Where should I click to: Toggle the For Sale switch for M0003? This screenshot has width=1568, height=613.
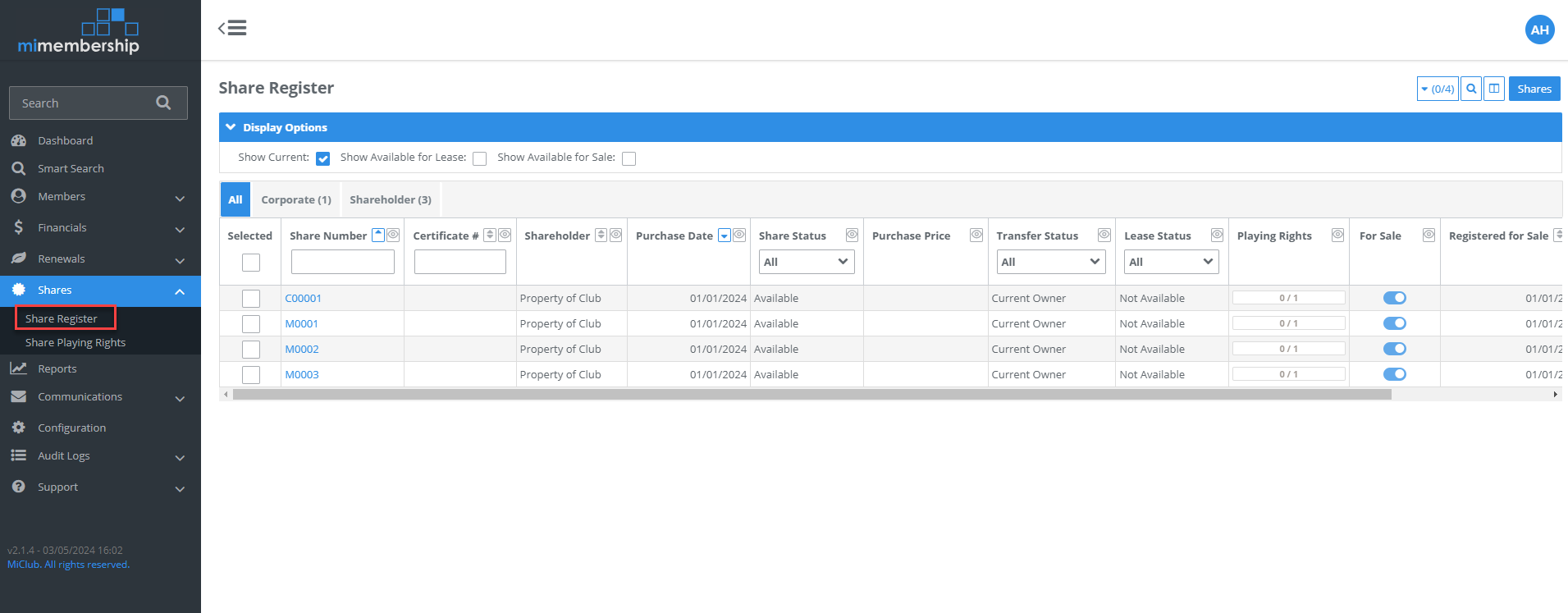(1395, 374)
